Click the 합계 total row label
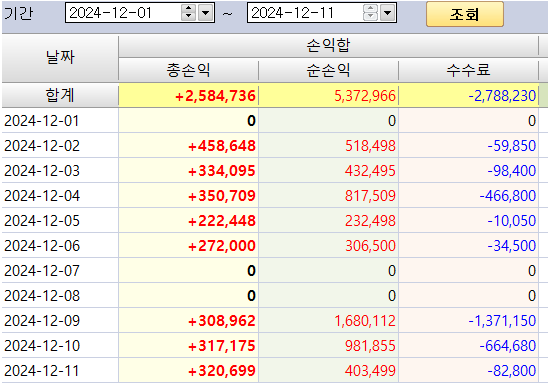The image size is (548, 392). (60, 95)
